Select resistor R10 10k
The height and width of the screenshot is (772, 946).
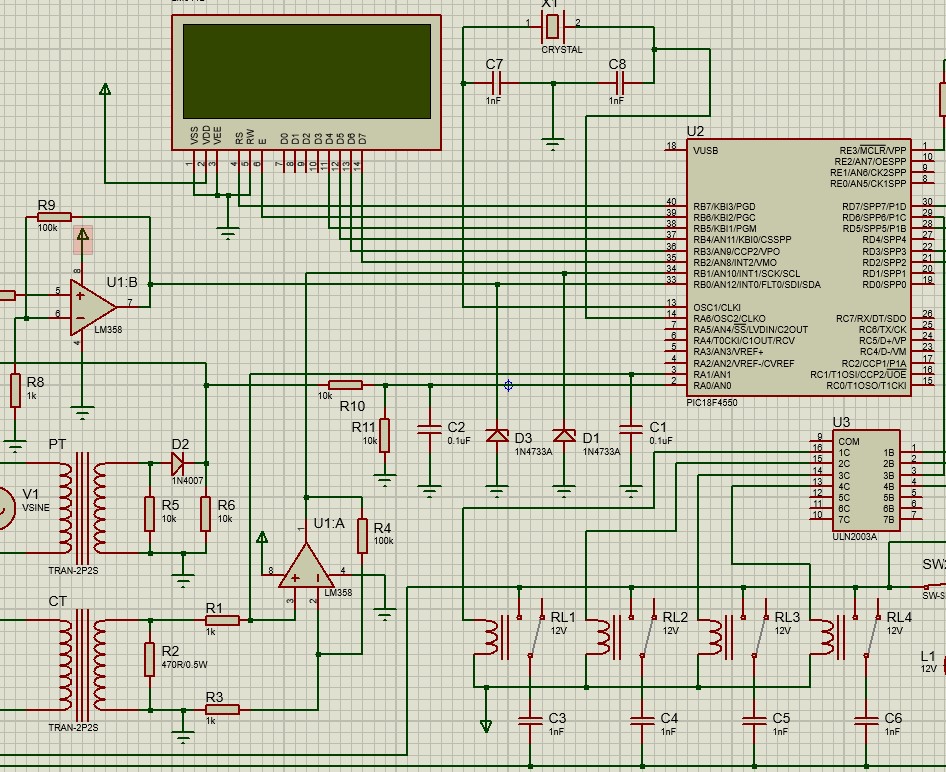coord(345,385)
